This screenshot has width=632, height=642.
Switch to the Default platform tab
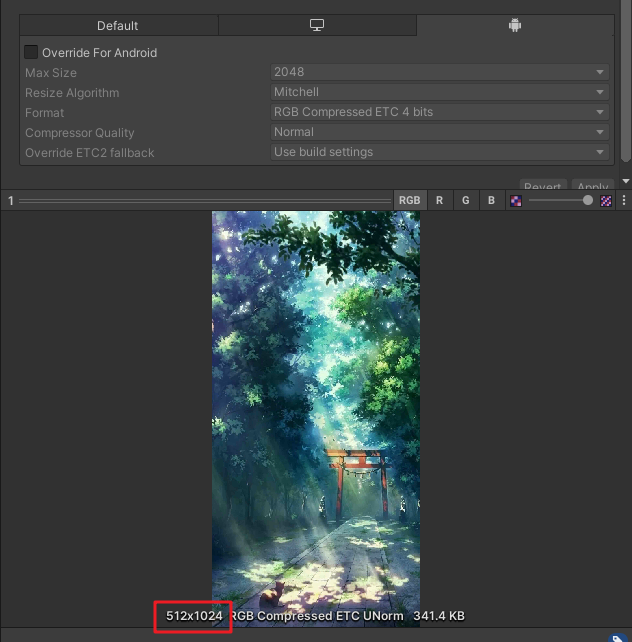(119, 25)
